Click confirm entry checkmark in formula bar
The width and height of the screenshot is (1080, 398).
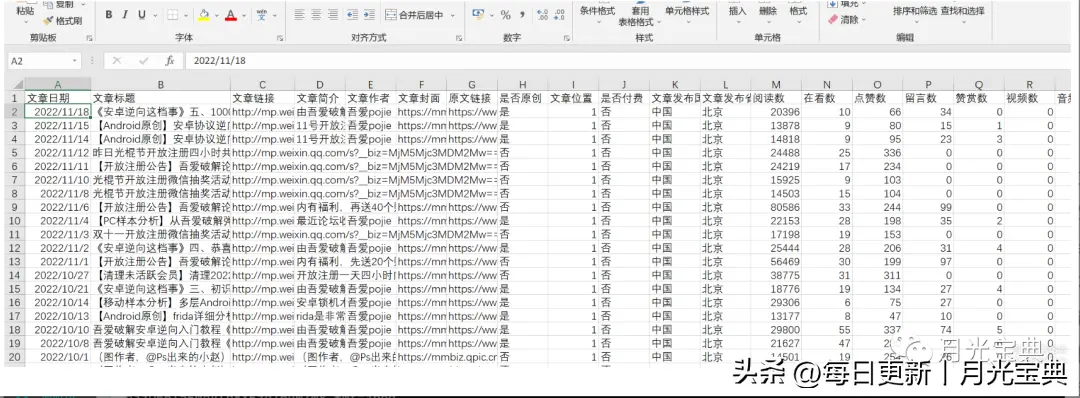coord(143,61)
